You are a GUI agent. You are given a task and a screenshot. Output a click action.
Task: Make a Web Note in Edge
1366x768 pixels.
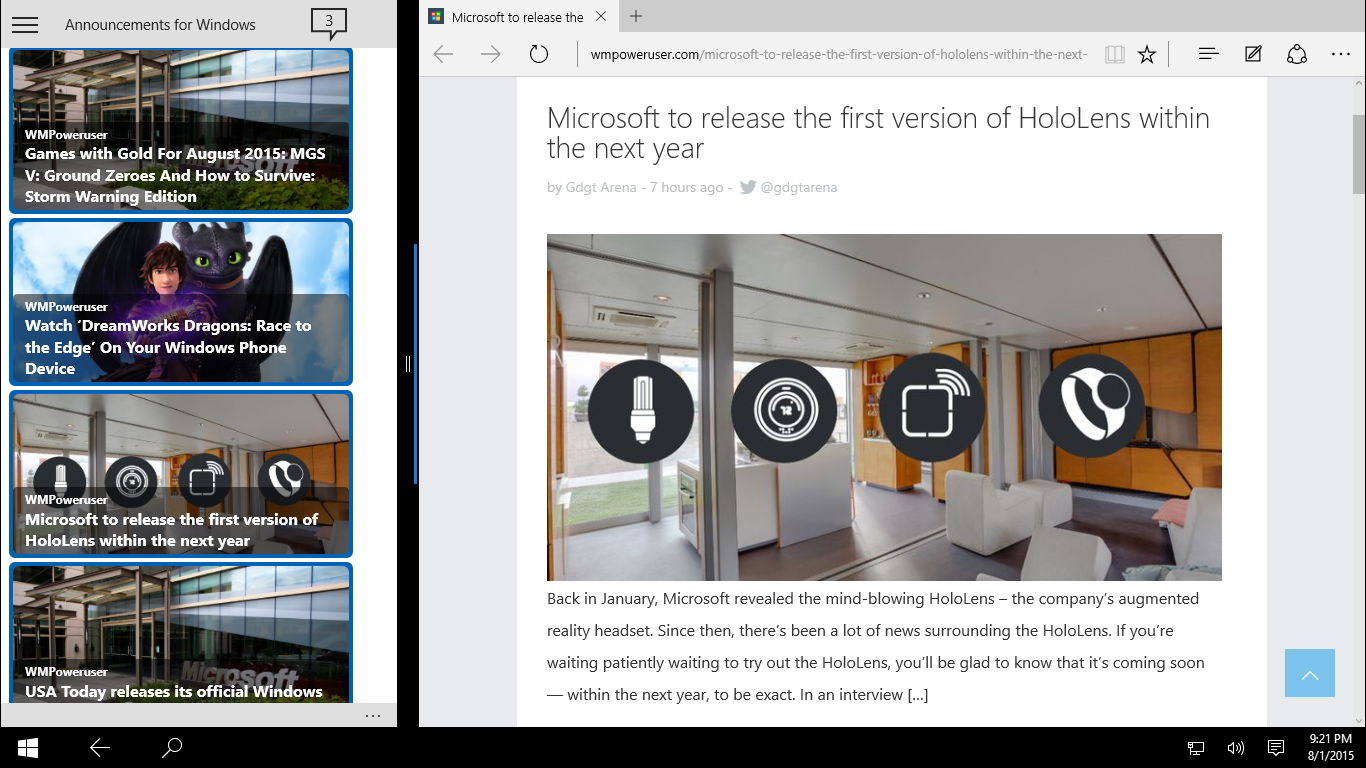(x=1253, y=54)
